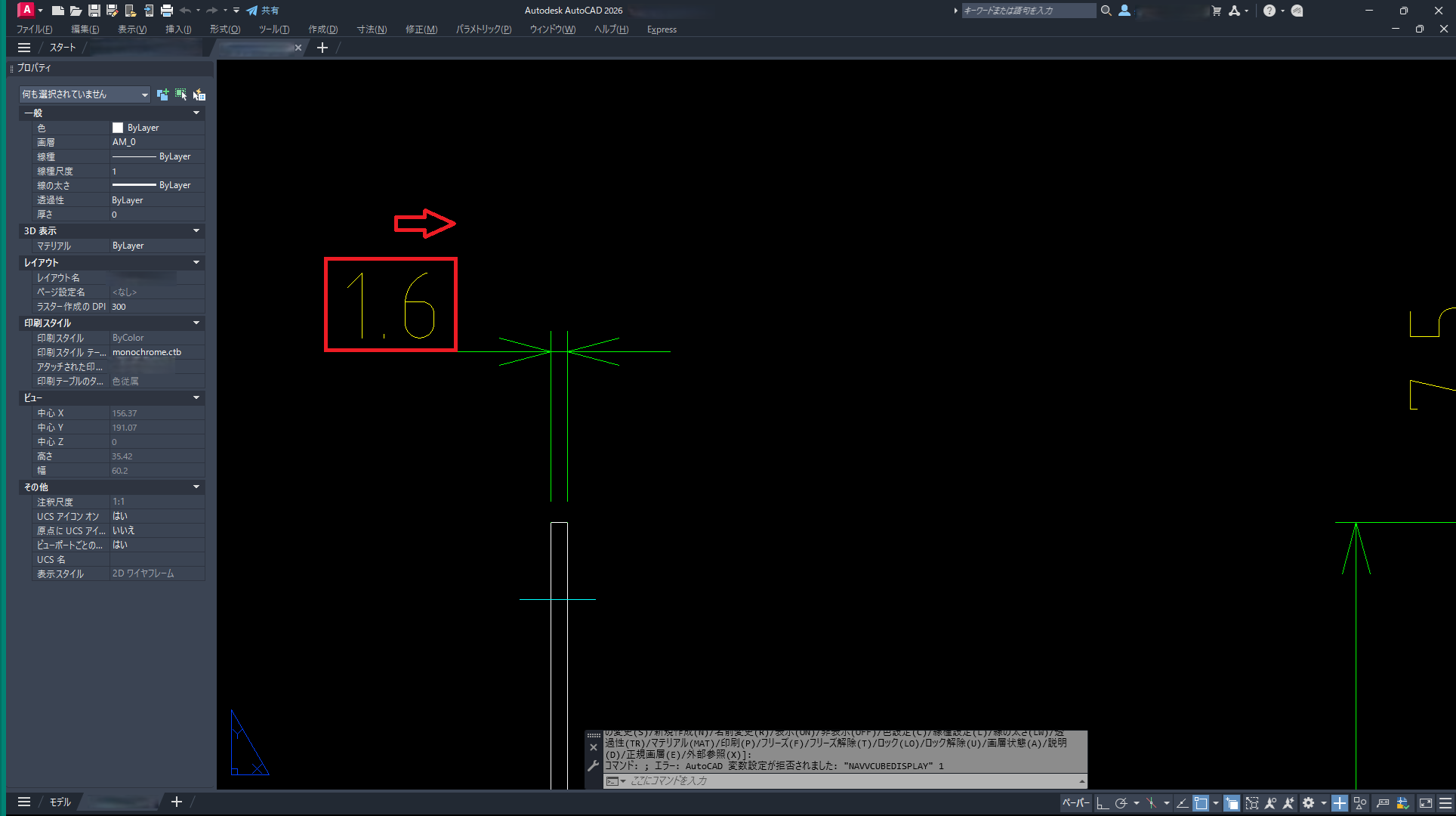Click the Clean Screen icon in status bar

(x=1426, y=803)
